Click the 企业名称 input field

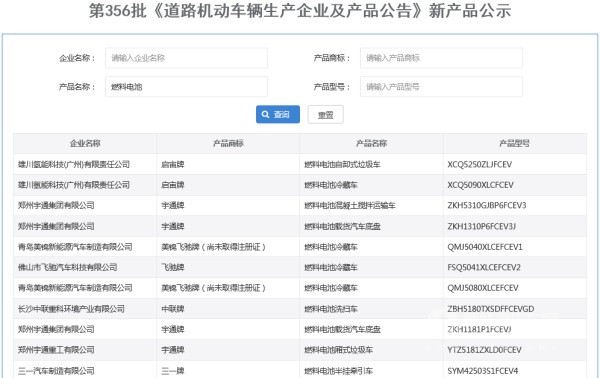186,58
